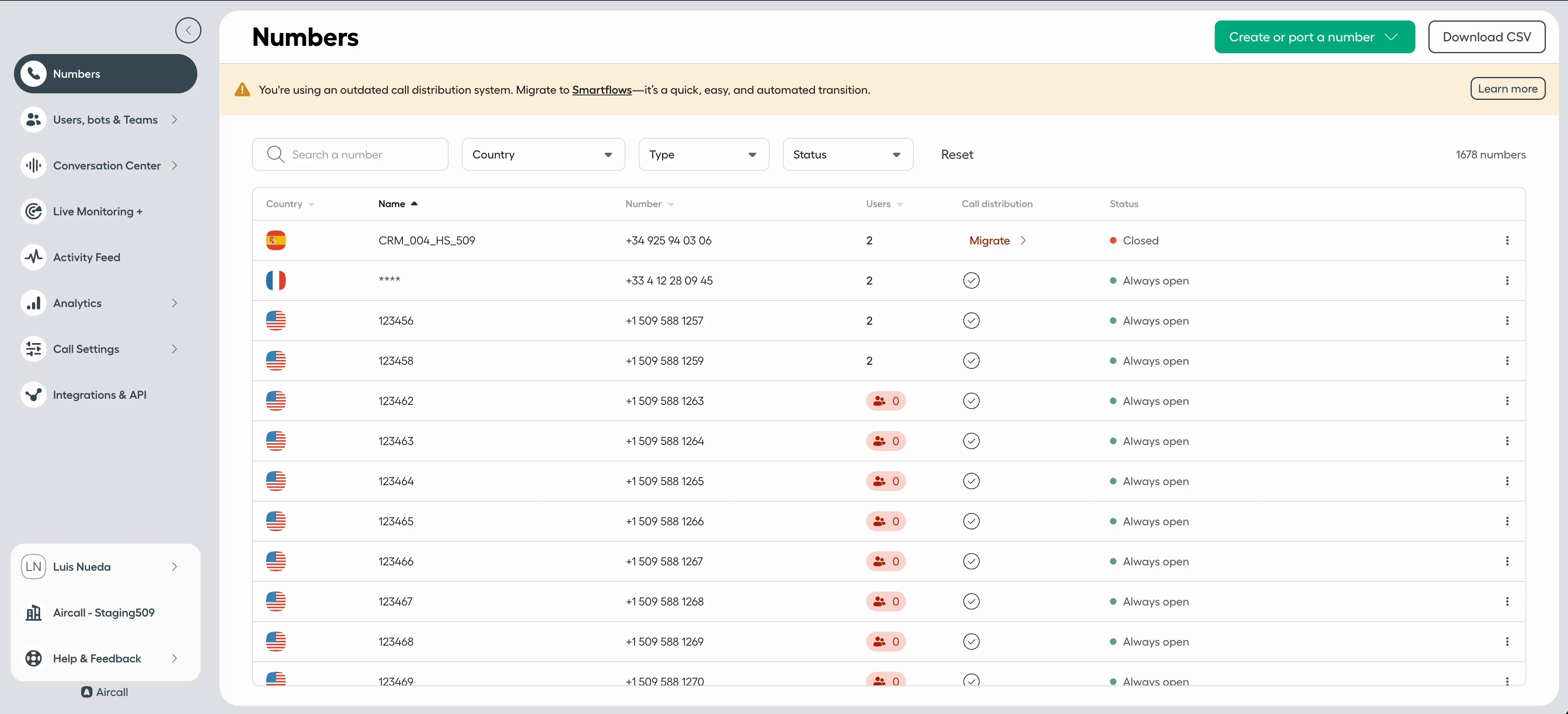Click the call distribution checkmark for 123456

point(971,321)
